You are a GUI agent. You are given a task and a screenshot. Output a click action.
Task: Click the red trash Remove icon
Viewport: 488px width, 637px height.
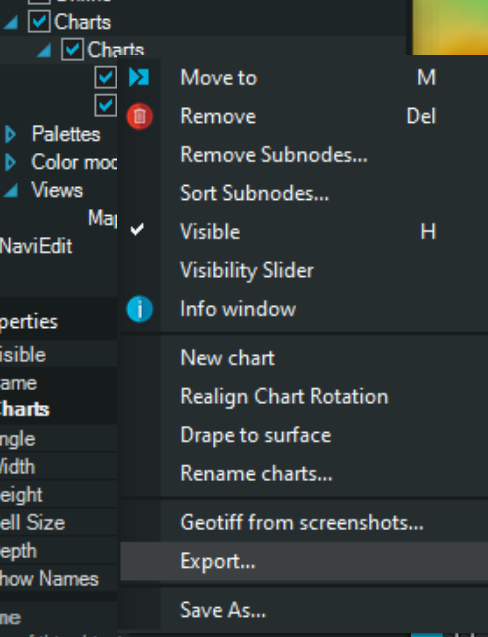(139, 116)
